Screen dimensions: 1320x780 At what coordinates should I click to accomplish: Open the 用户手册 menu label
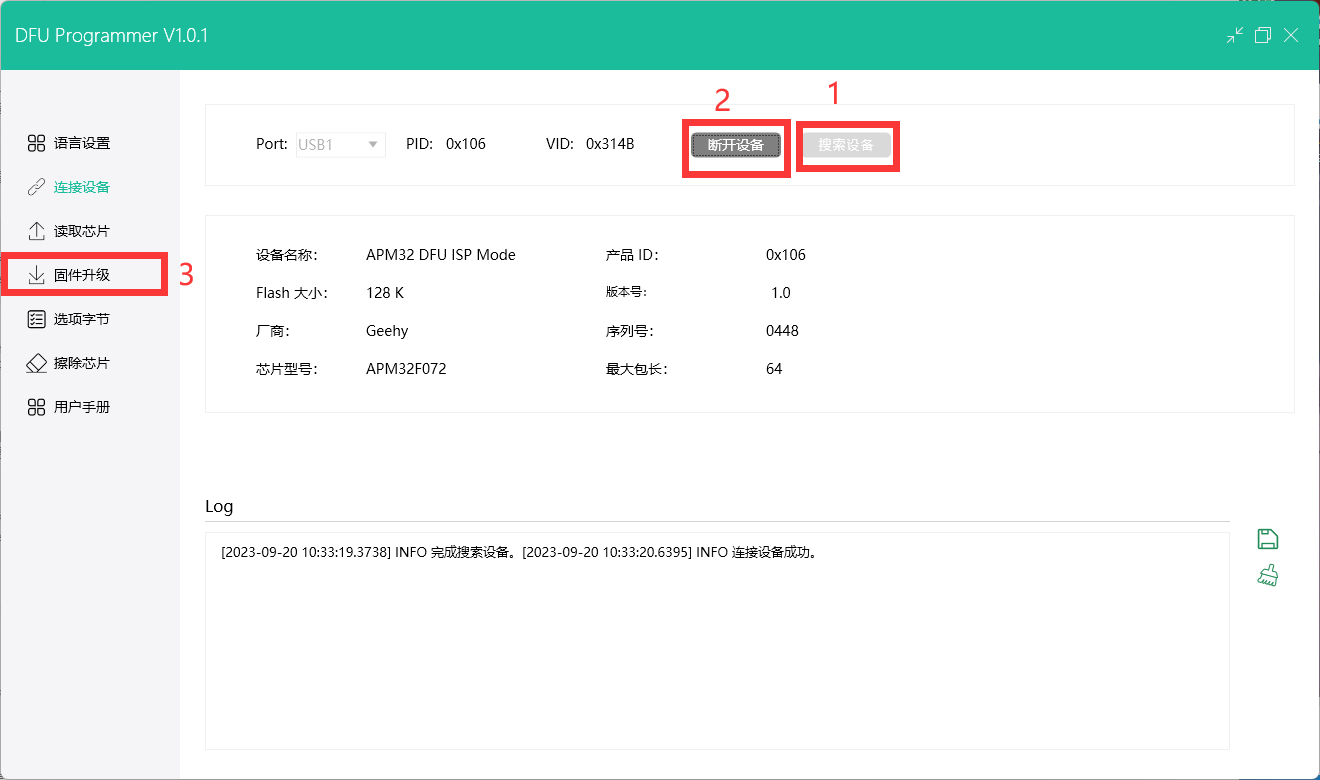point(82,407)
